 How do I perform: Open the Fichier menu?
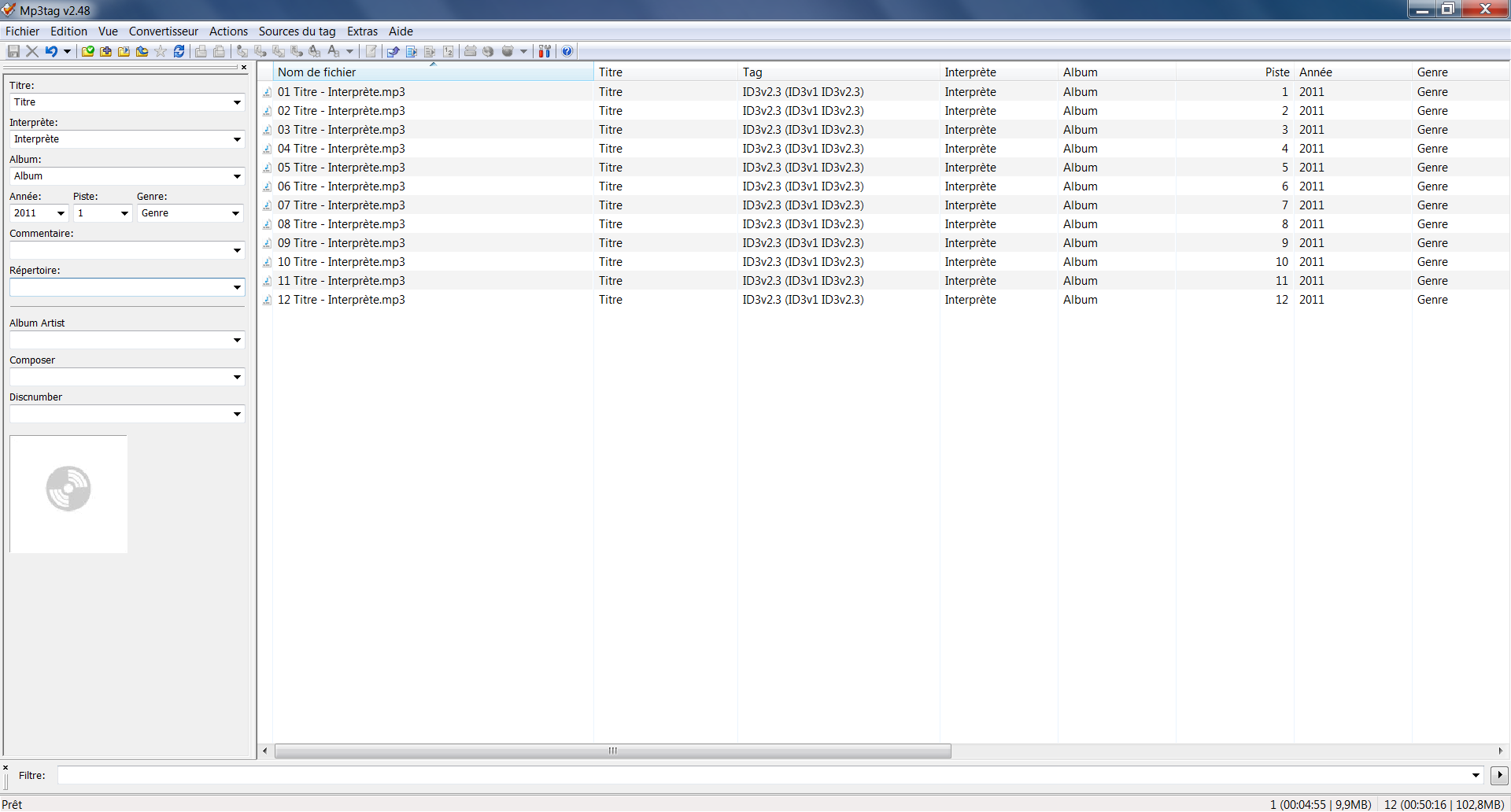pos(22,31)
